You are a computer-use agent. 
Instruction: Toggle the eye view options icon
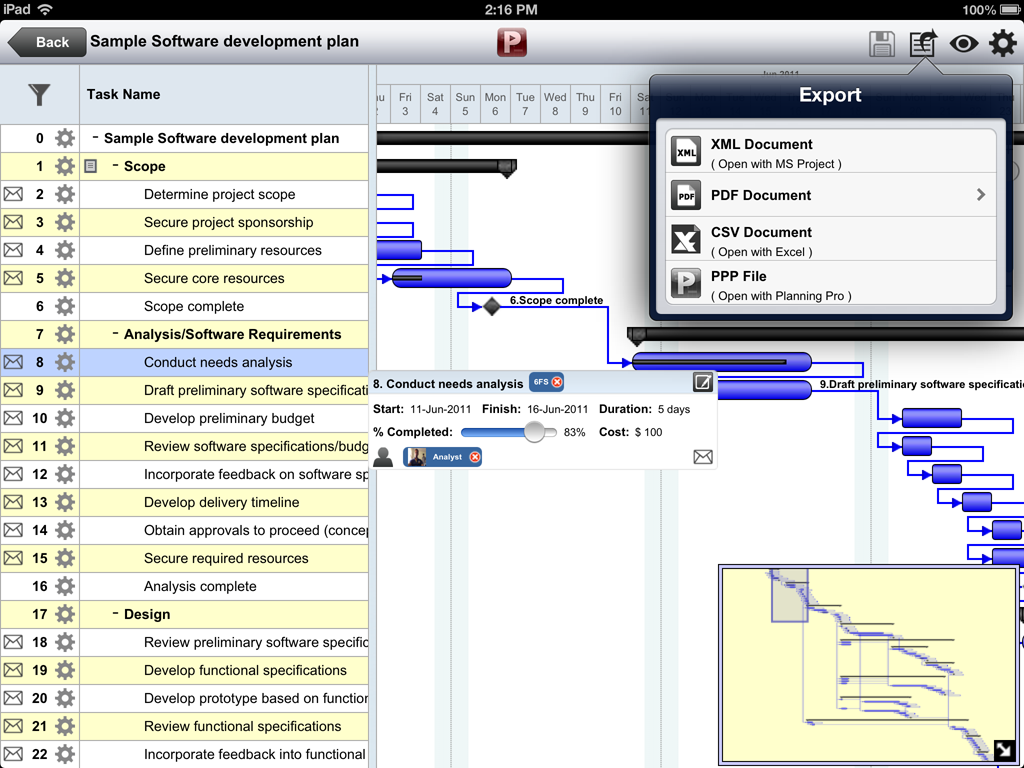click(x=963, y=44)
